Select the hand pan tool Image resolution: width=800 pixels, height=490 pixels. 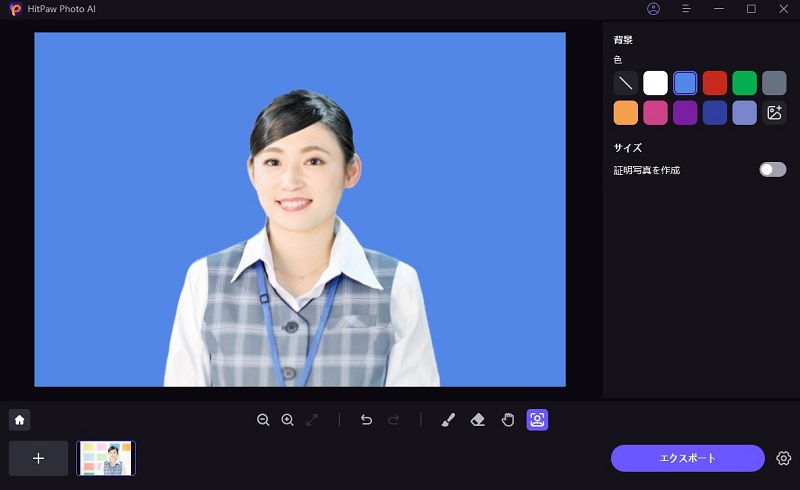point(508,420)
